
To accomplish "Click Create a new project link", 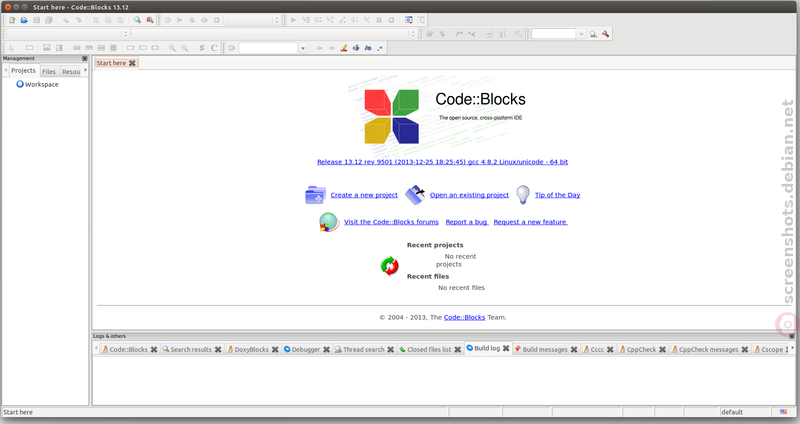I will 364,195.
